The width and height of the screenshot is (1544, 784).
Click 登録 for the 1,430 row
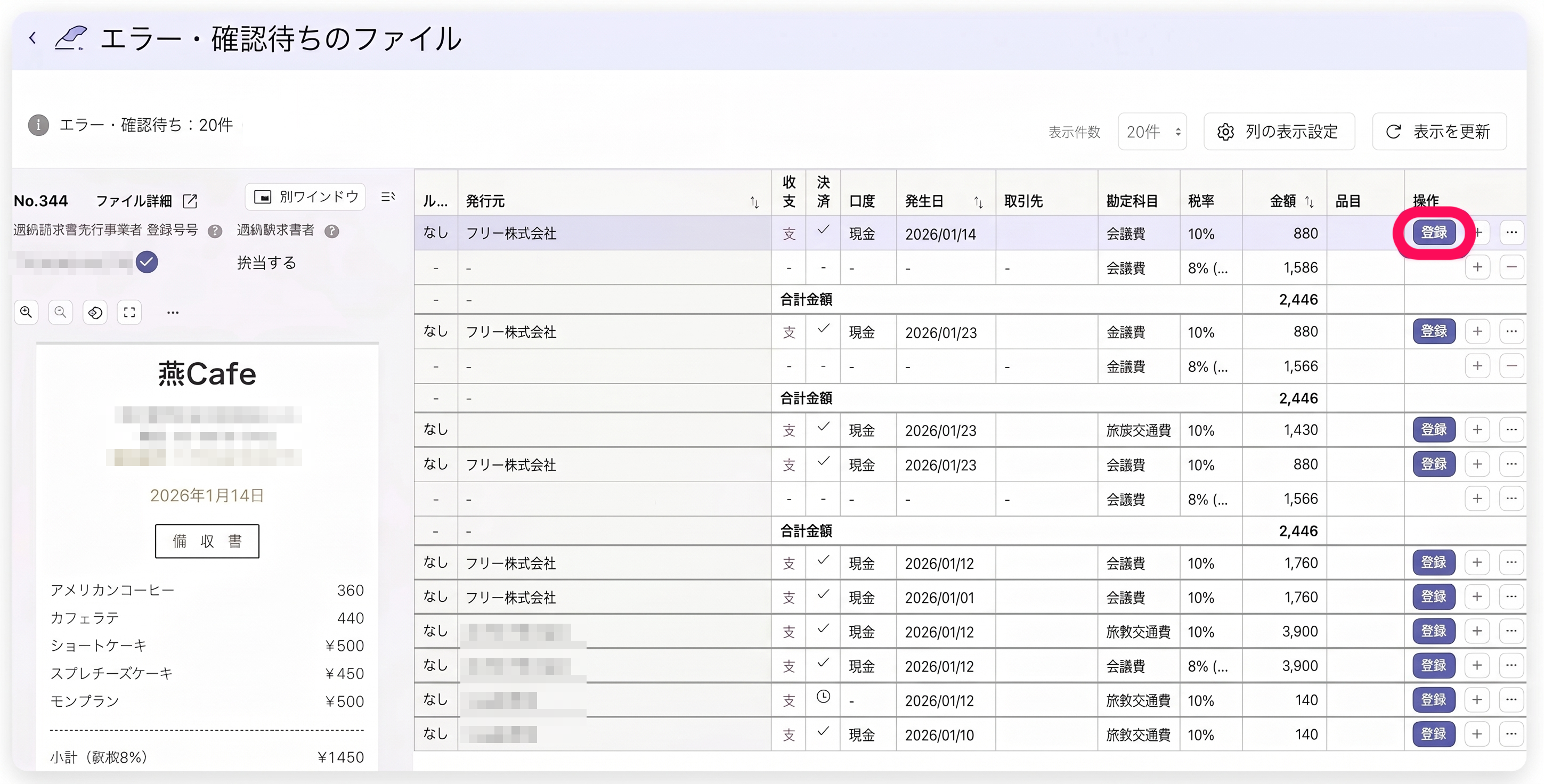[x=1434, y=430]
